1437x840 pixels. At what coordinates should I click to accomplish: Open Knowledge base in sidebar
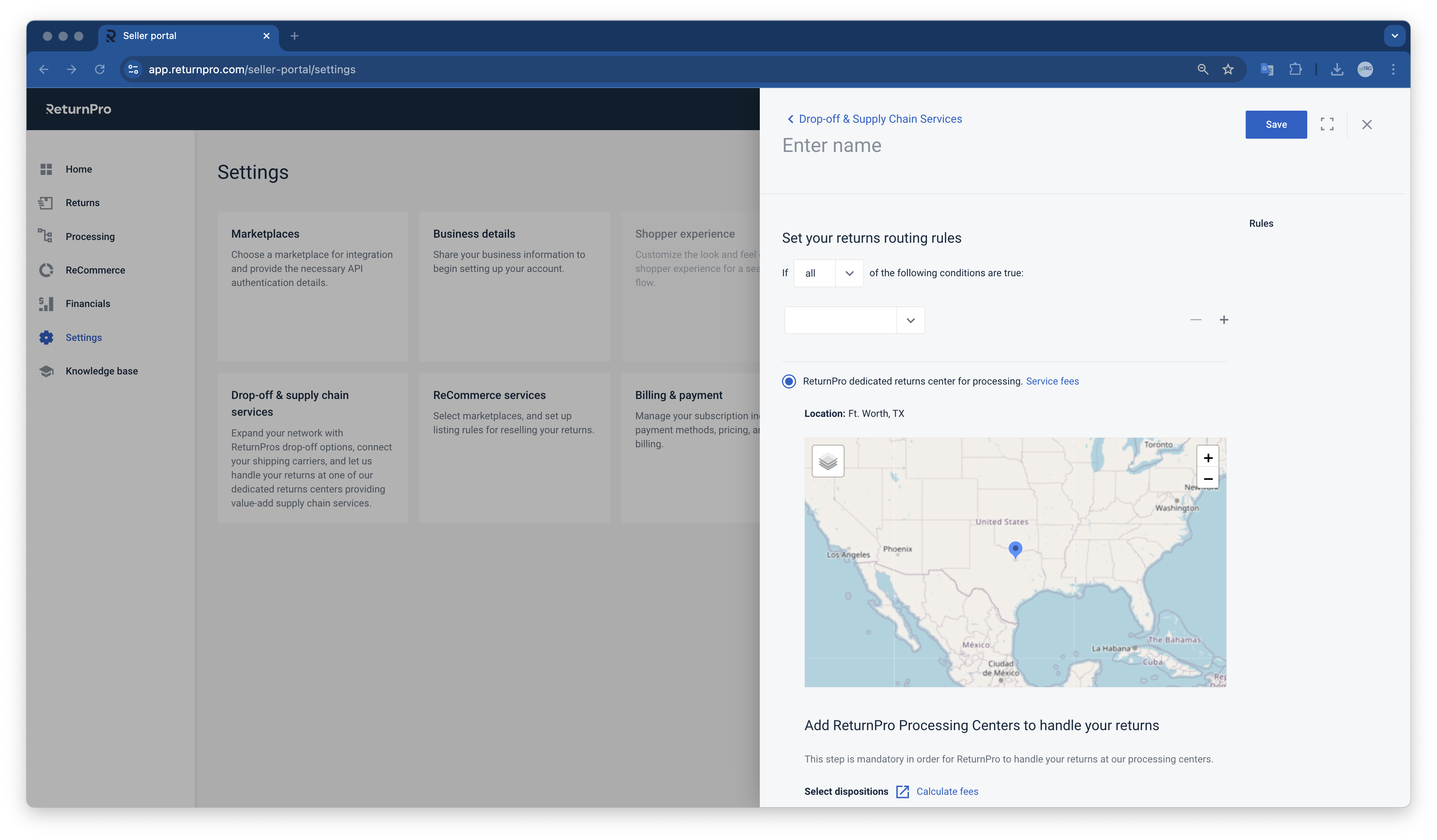(102, 371)
